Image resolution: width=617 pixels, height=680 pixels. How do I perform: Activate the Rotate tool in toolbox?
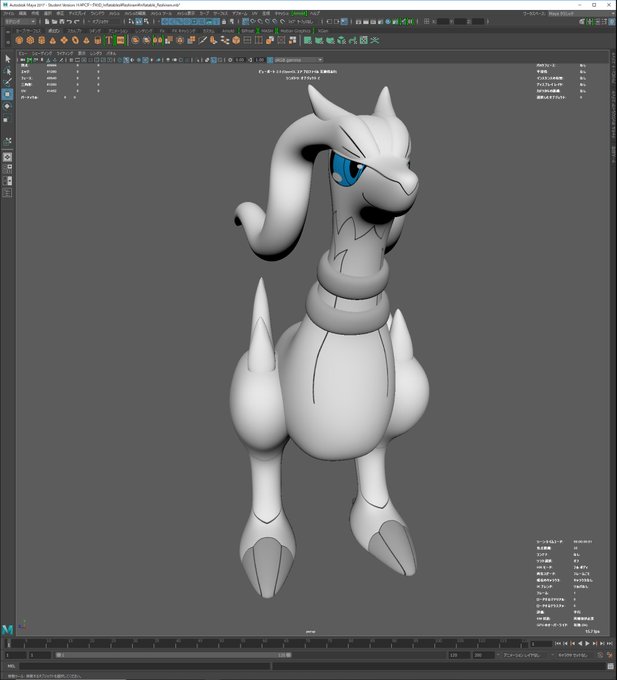7,106
